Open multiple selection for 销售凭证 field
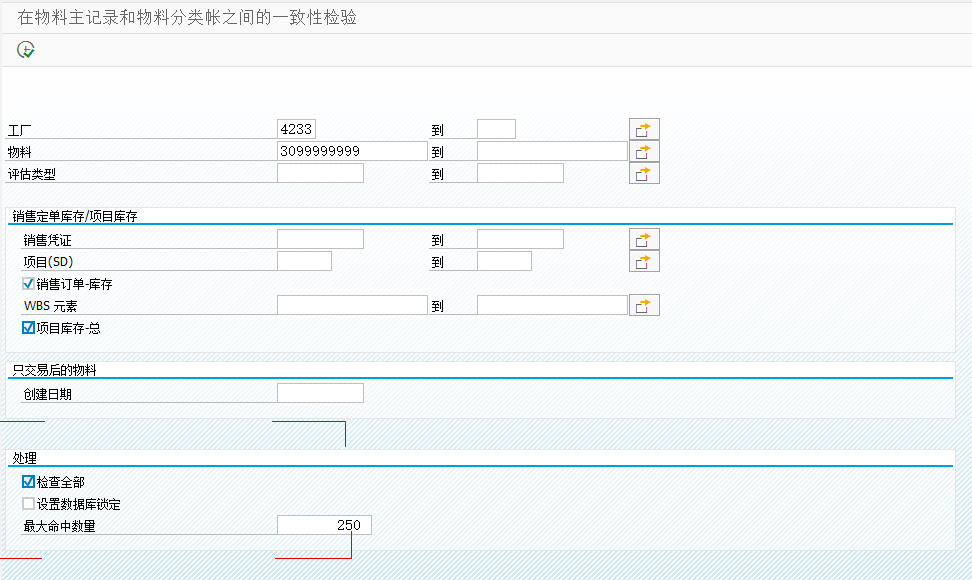Screen dimensions: 972x580 tap(644, 238)
